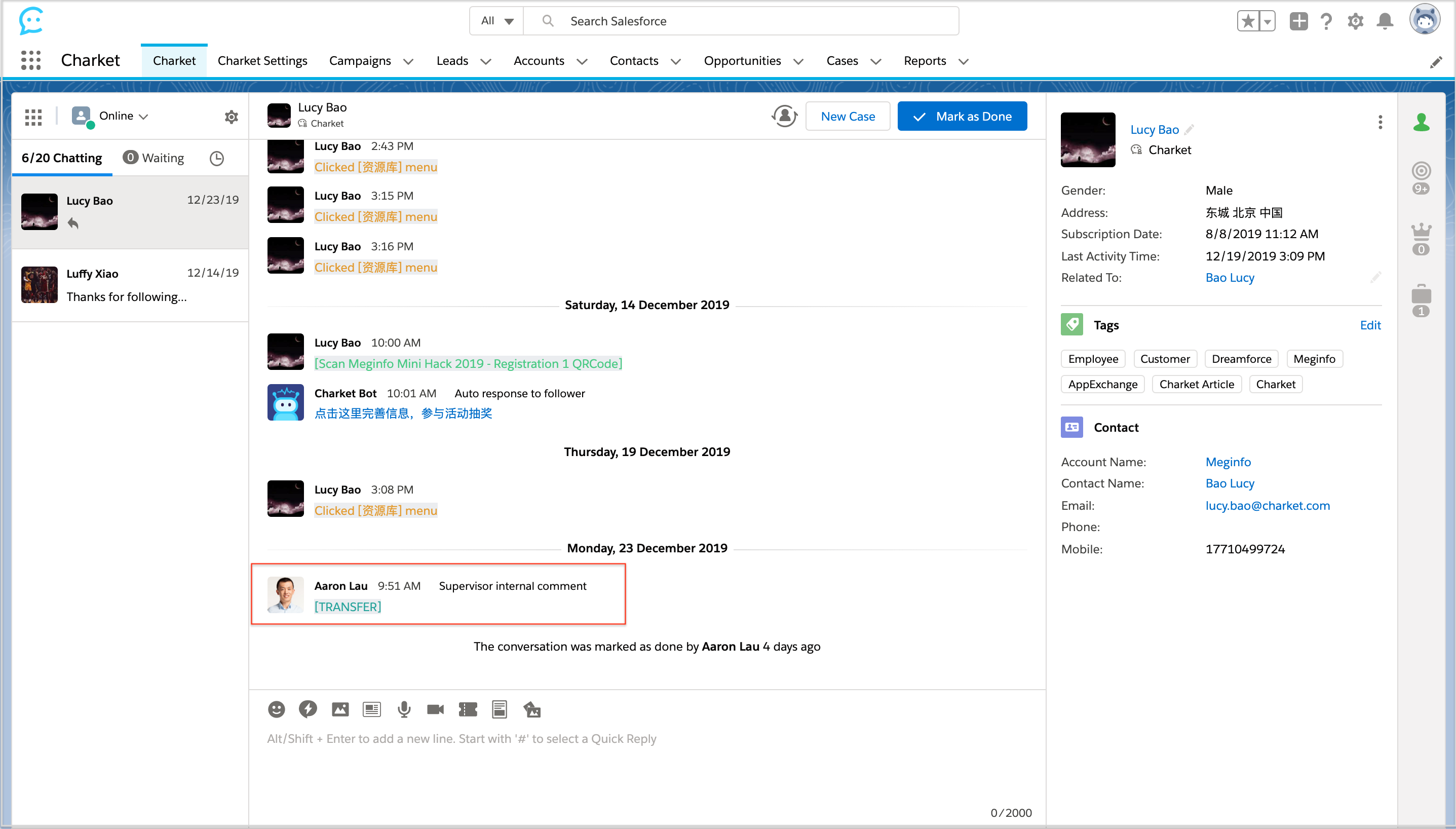1456x829 pixels.
Task: Edit the Tags section
Action: pos(1370,325)
